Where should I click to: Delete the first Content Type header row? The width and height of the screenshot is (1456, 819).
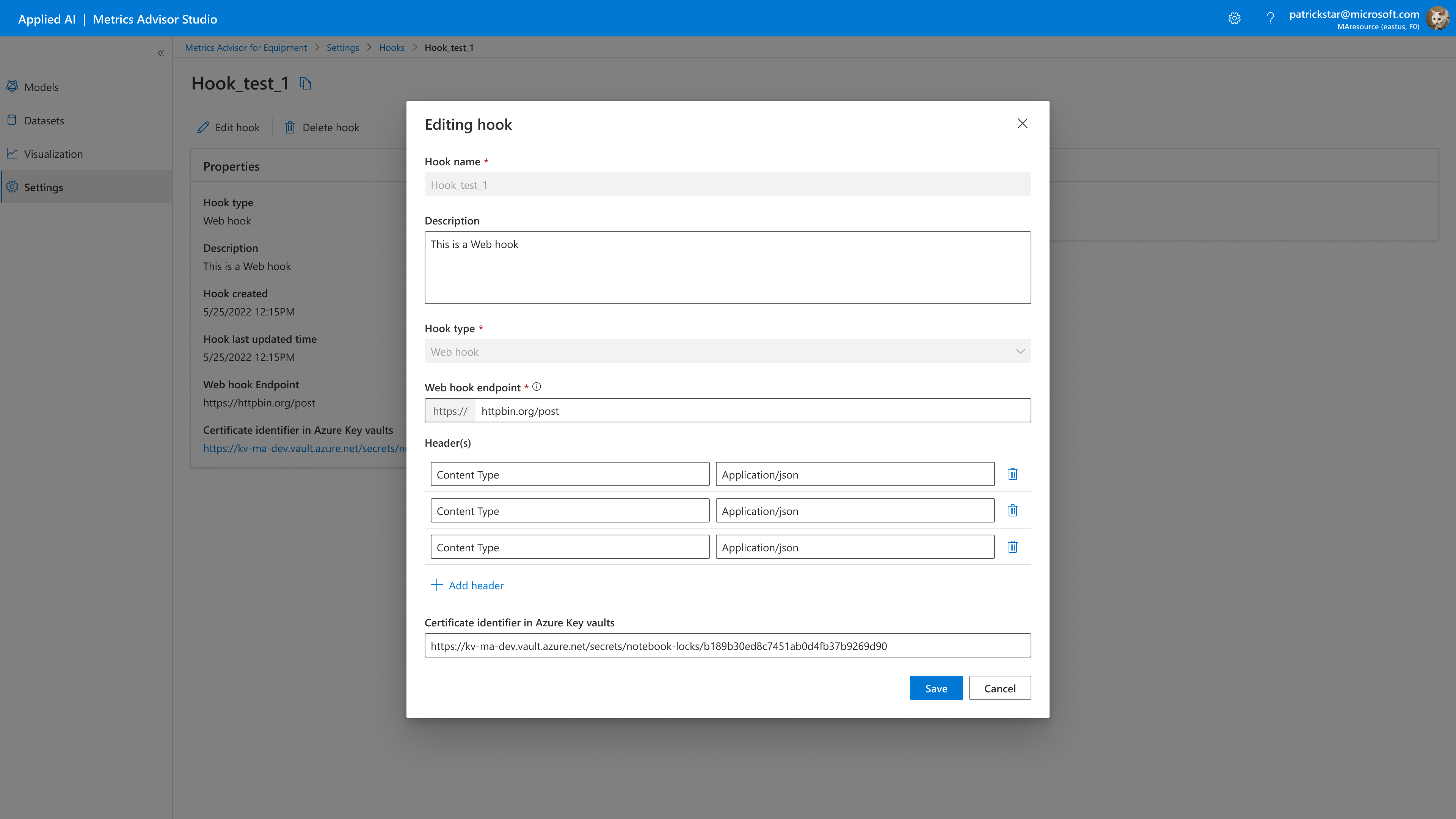pos(1012,474)
